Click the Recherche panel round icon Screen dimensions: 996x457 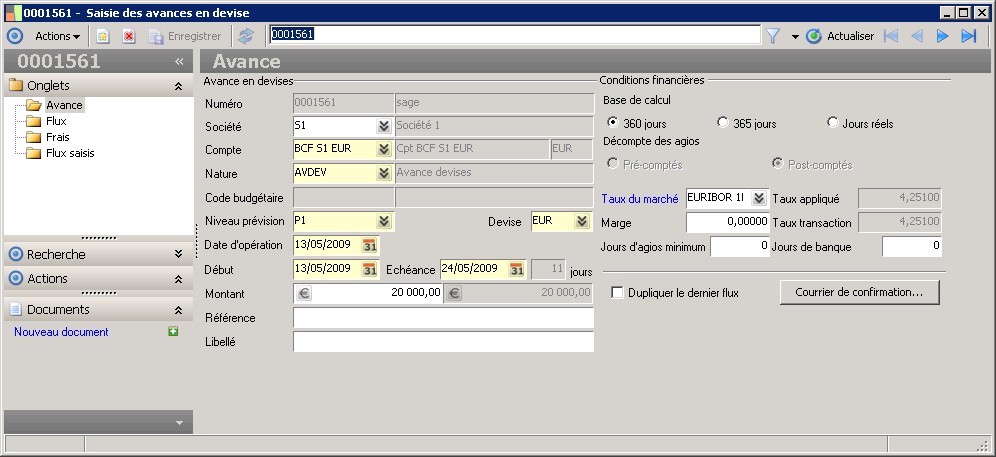pos(16,254)
